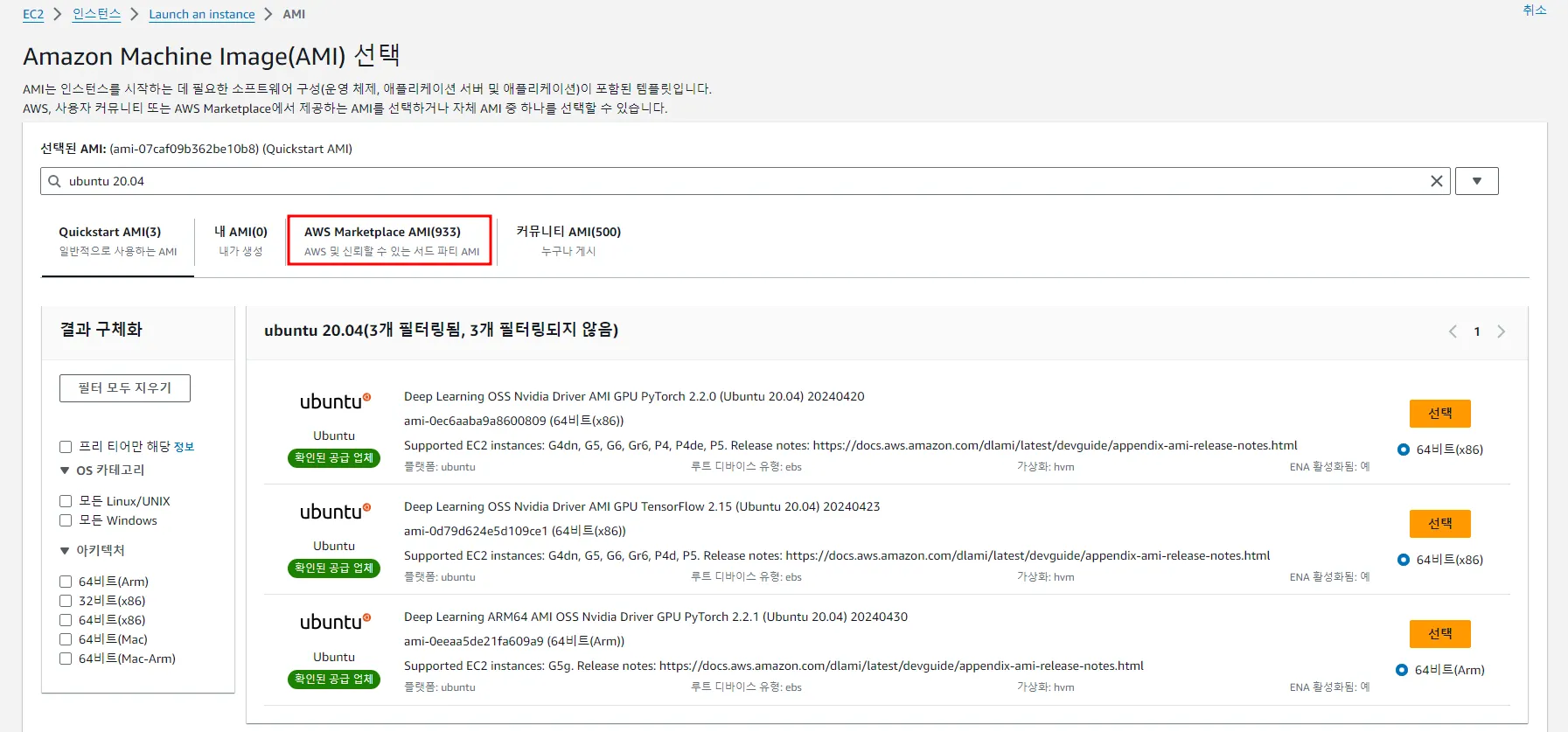The width and height of the screenshot is (1568, 732).
Task: Switch to Quickstart AMI(3) tab
Action: (118, 241)
